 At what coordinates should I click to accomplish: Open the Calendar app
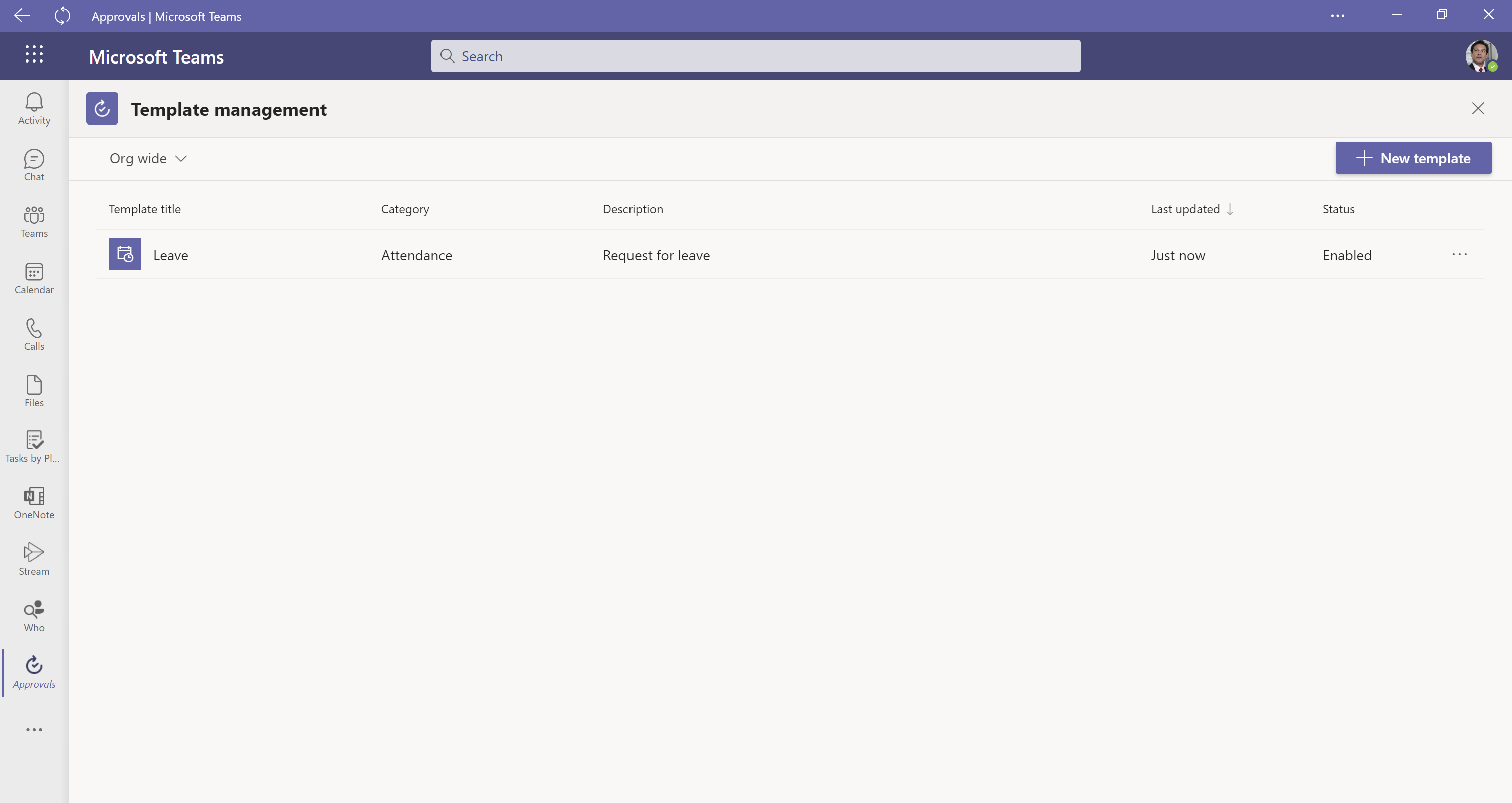click(34, 278)
